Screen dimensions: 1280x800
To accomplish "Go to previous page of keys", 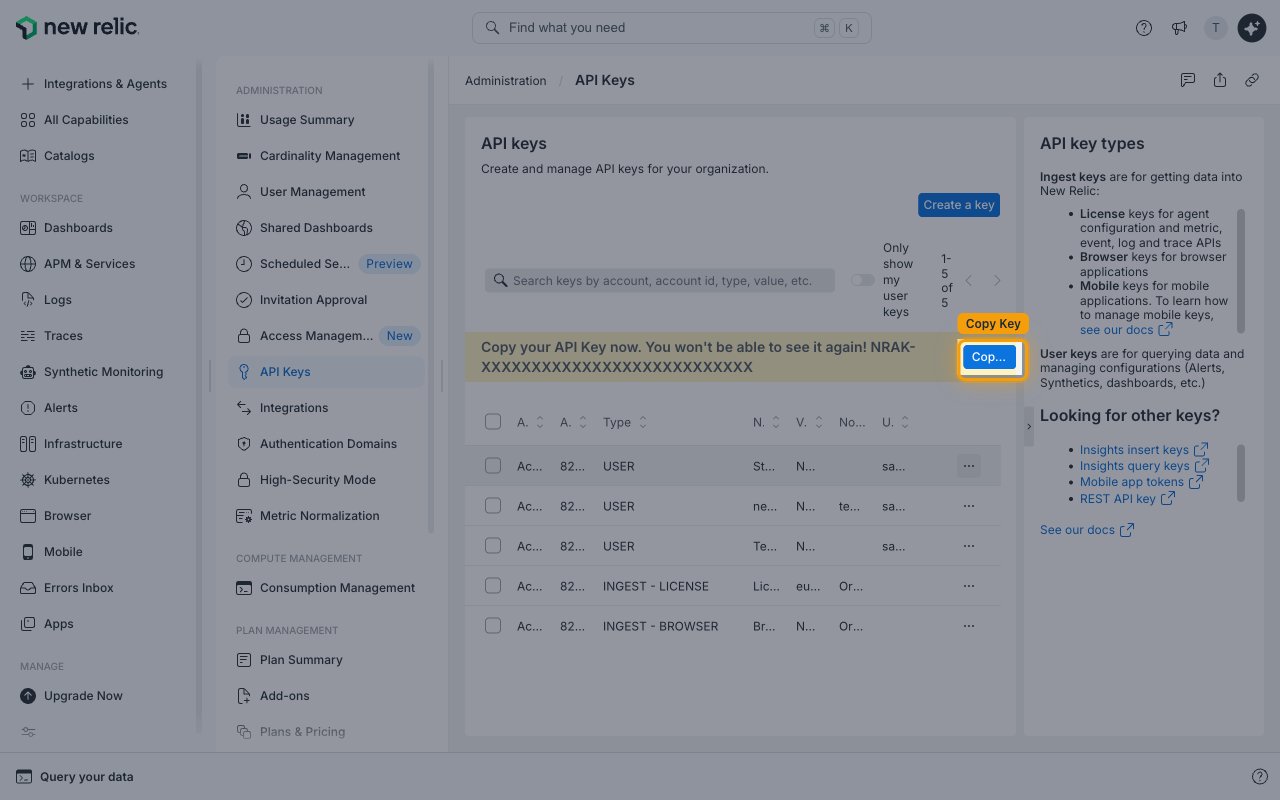I will pyautogui.click(x=969, y=281).
